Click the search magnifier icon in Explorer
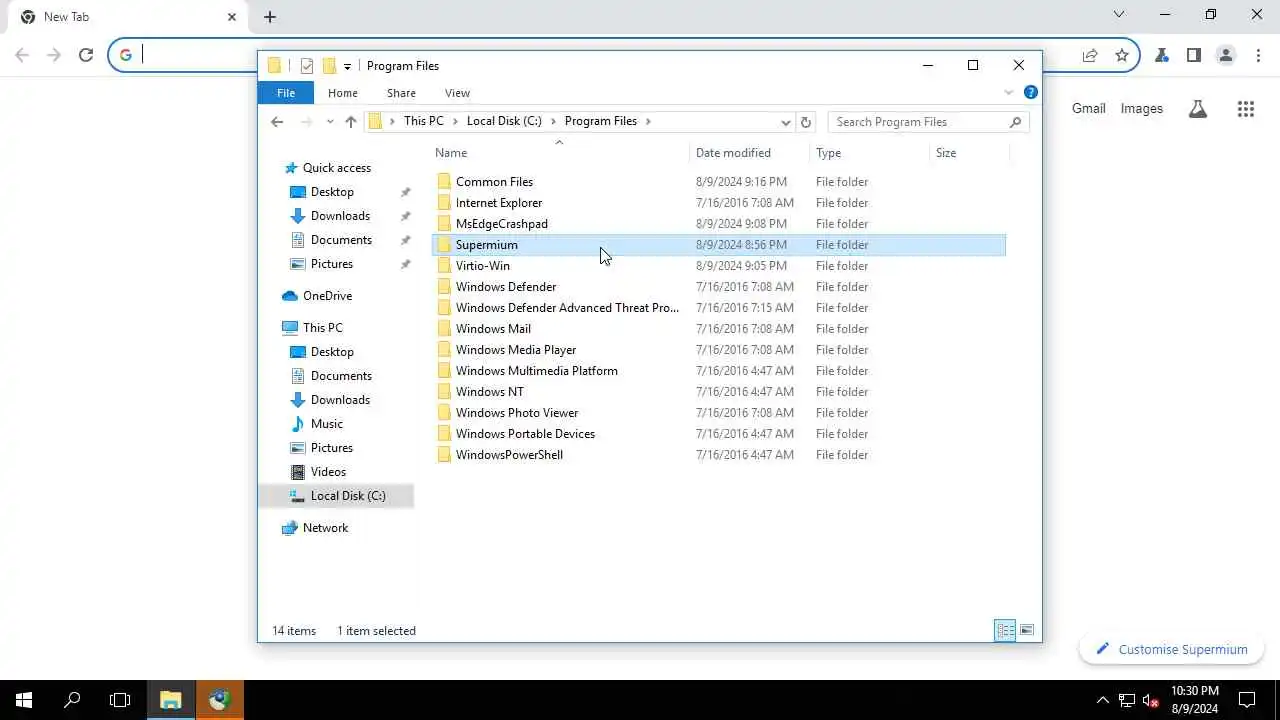The image size is (1280, 720). 1016,122
